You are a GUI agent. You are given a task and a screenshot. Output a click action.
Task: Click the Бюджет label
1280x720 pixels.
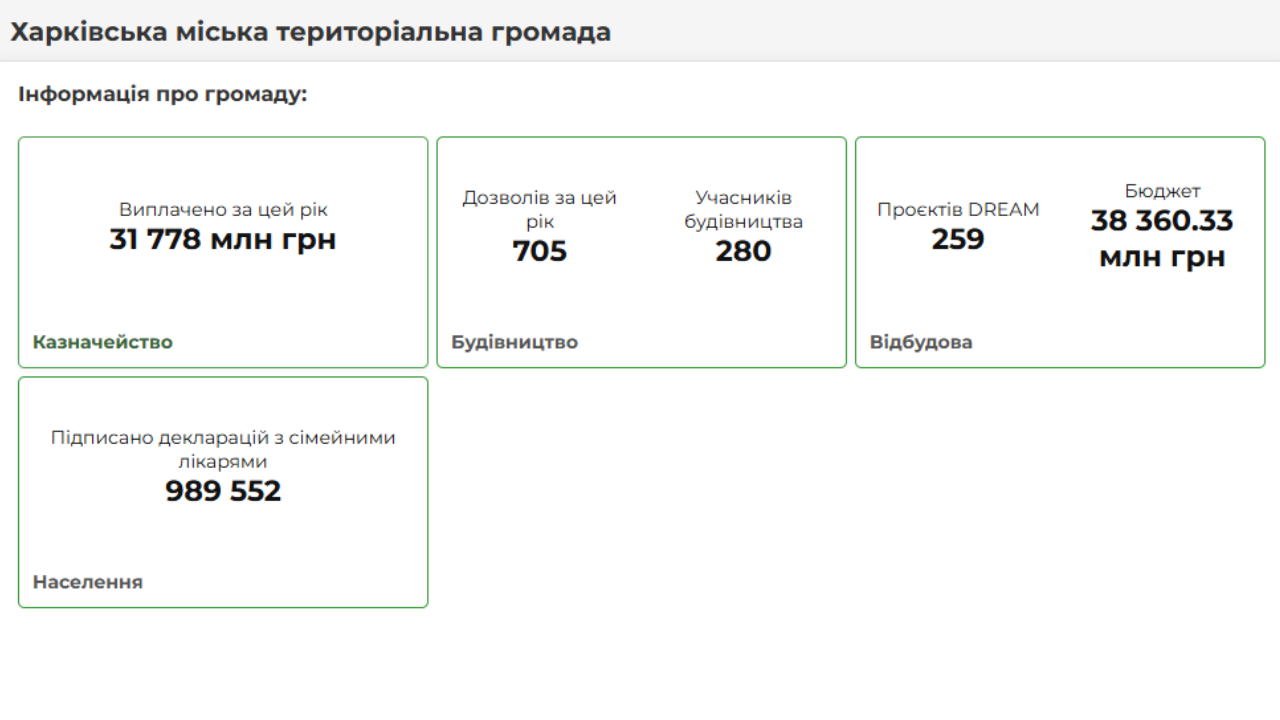click(x=1162, y=191)
